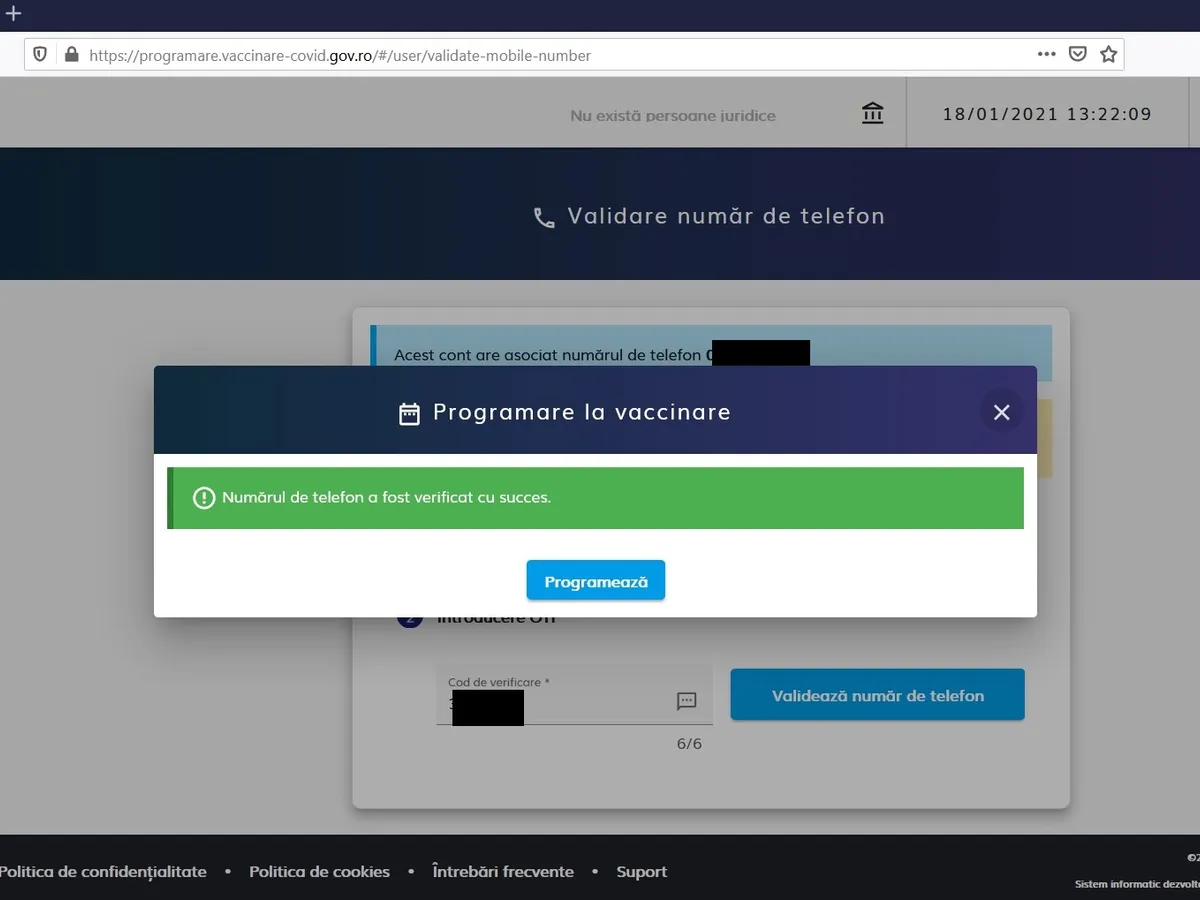Click the institution building icon

pyautogui.click(x=872, y=114)
